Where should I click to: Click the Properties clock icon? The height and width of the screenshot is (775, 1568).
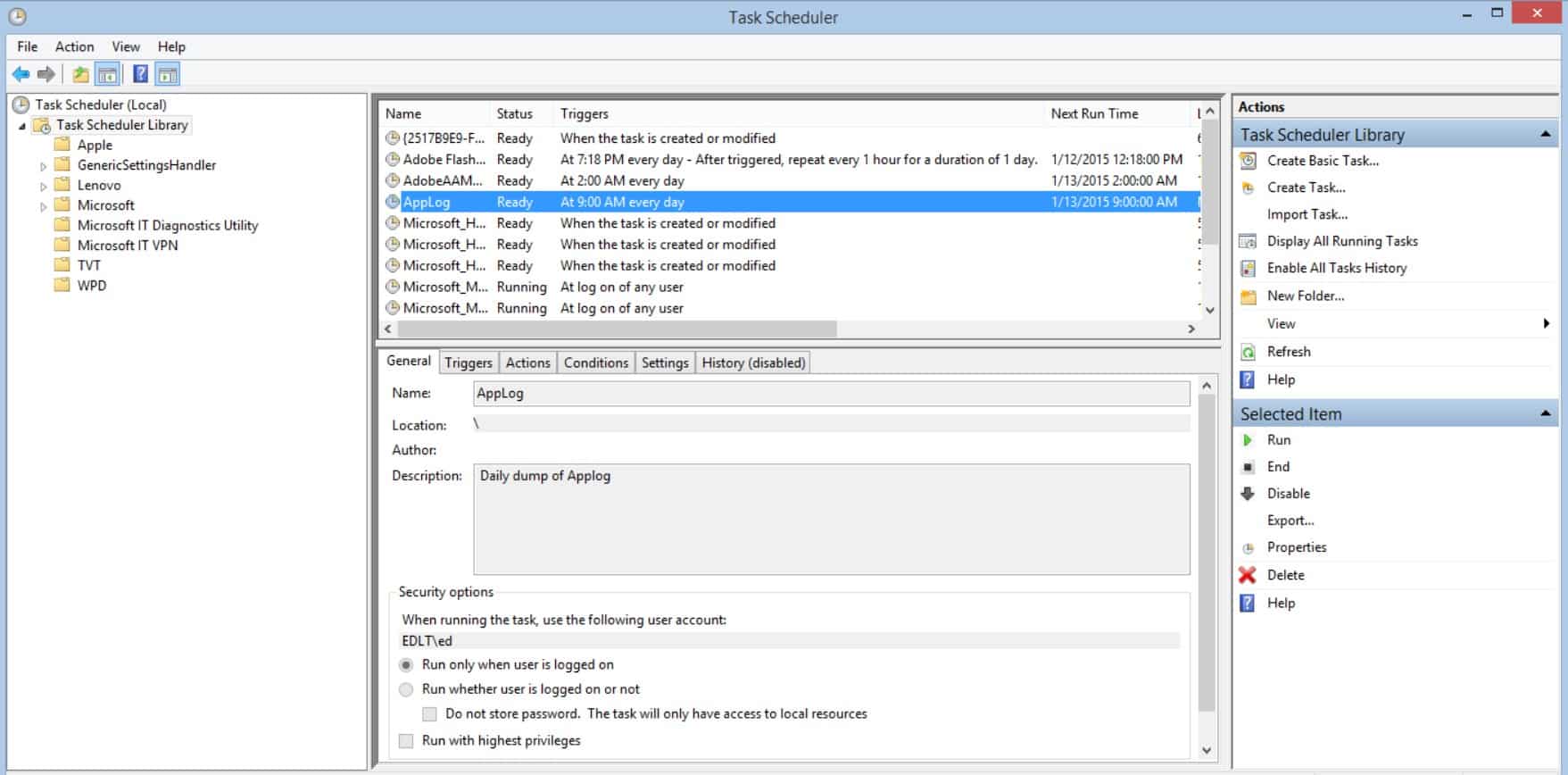[x=1248, y=547]
